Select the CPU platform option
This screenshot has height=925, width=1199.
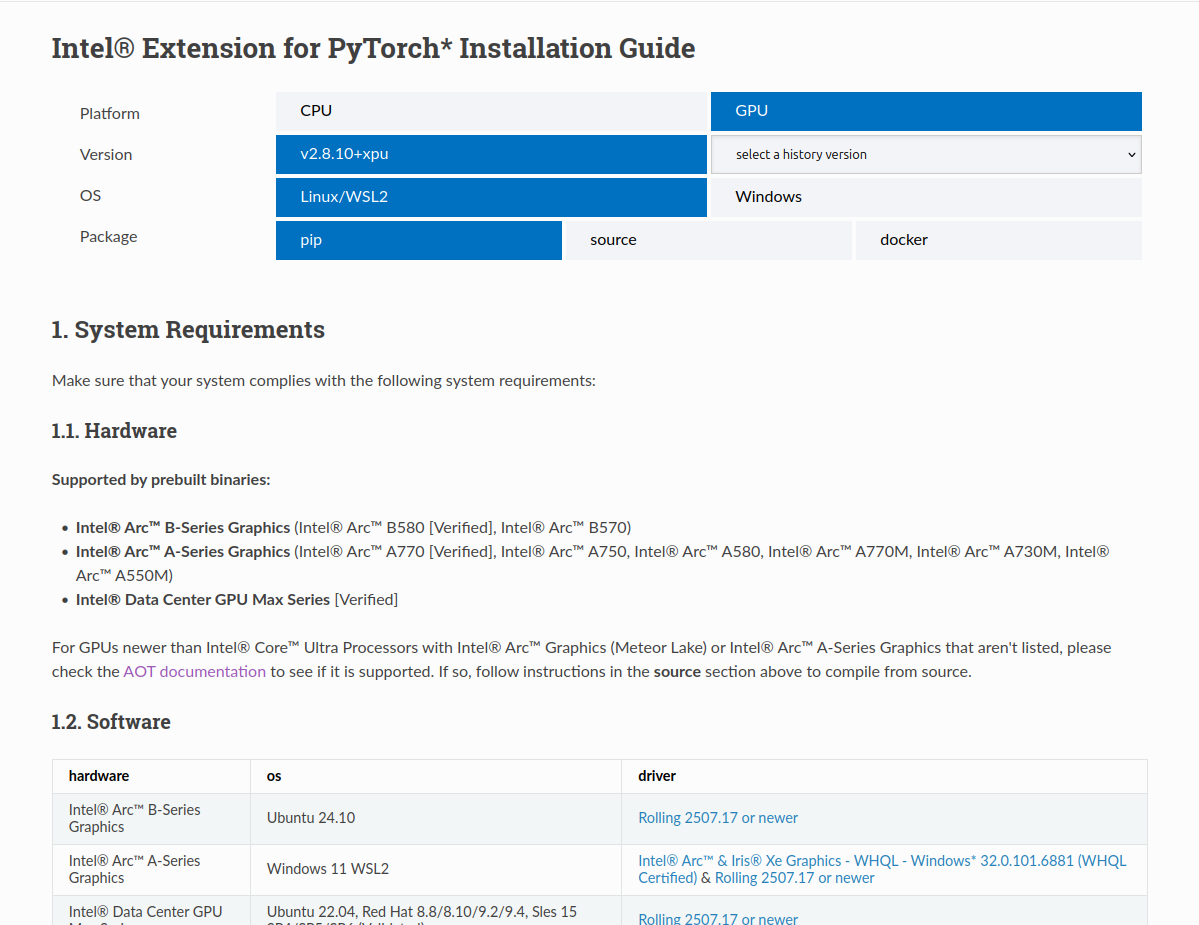(x=491, y=112)
